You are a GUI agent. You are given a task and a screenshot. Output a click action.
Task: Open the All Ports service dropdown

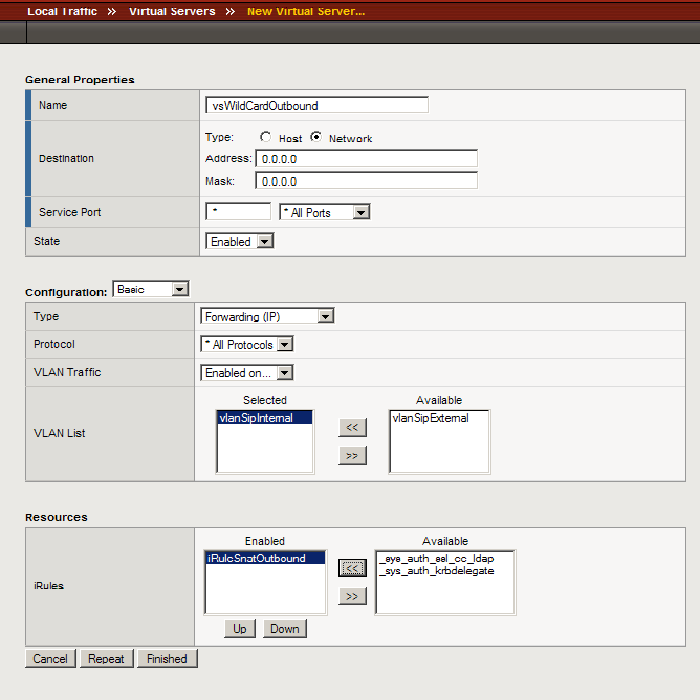coord(324,212)
